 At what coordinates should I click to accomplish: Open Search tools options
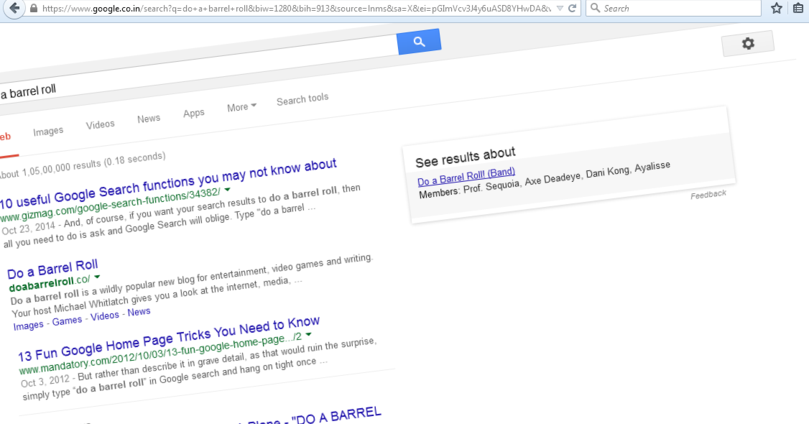302,99
